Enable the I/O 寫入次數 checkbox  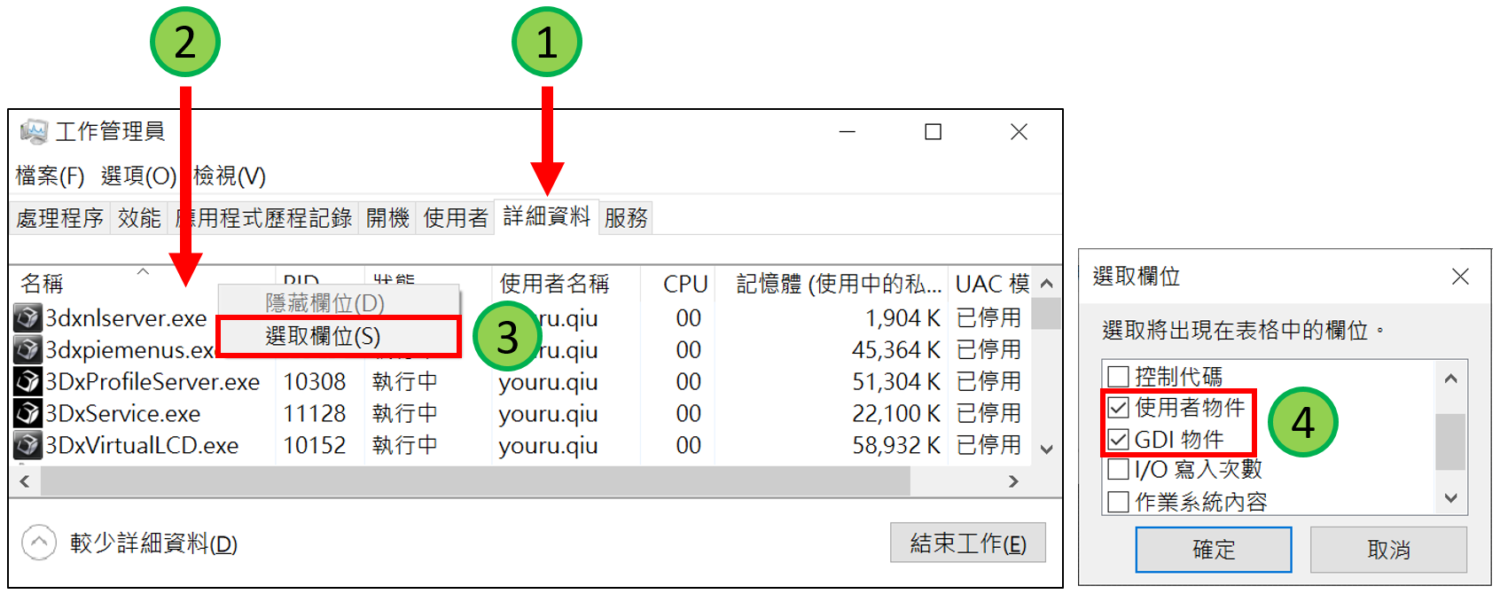1118,470
